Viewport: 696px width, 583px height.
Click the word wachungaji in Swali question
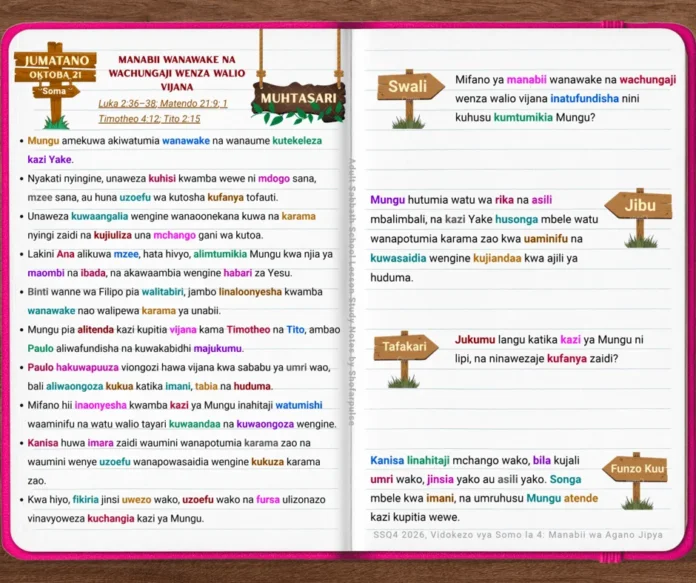(x=648, y=80)
